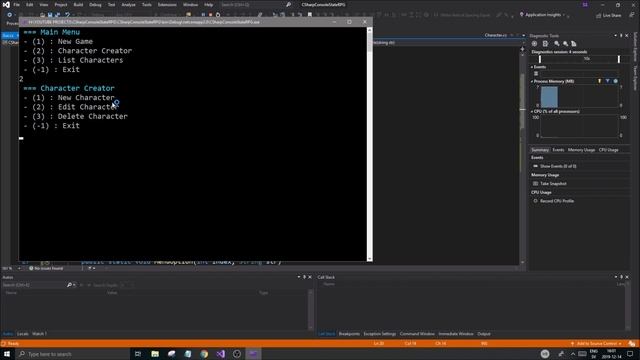The width and height of the screenshot is (640, 360).
Task: Click the Visual Studio title bar search box
Action: [x=256, y=4]
